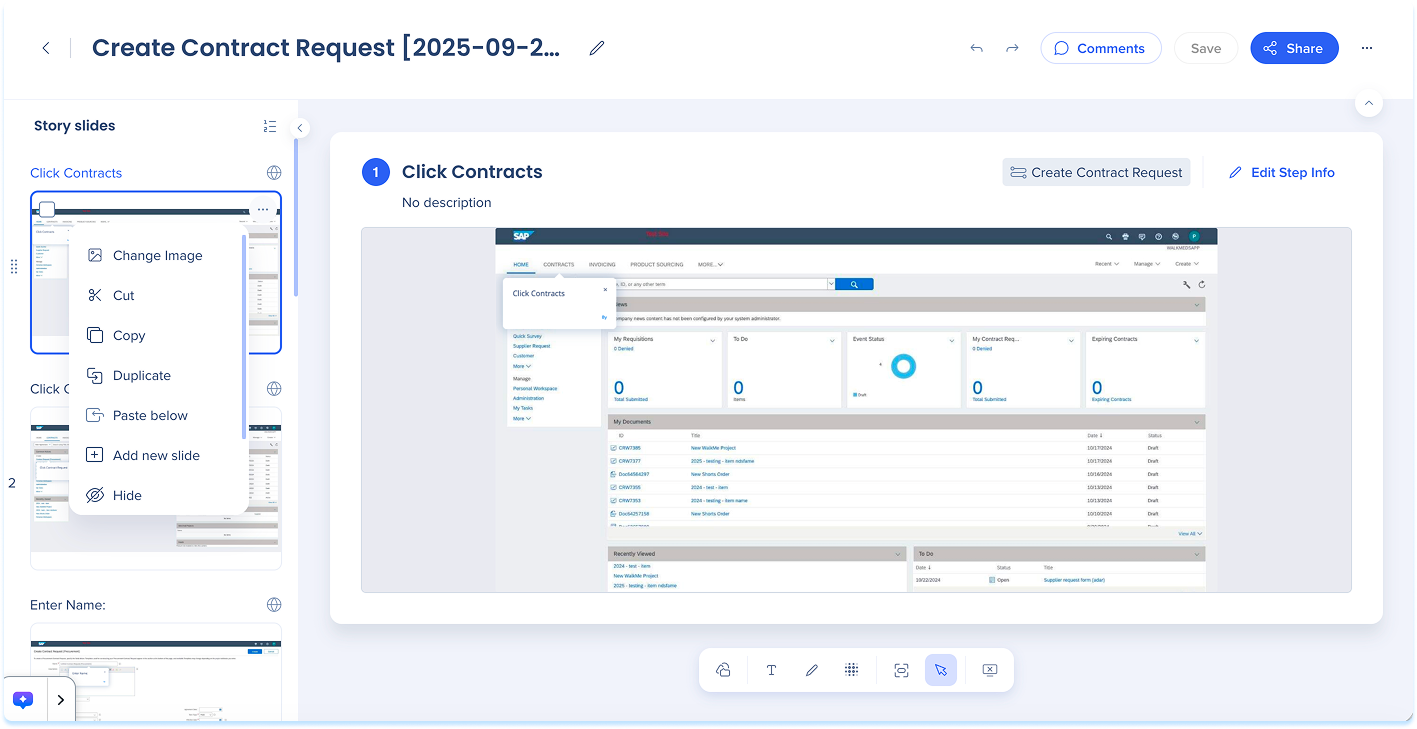Open Edit Step Info
Viewport: 1417px width, 729px height.
tap(1281, 172)
